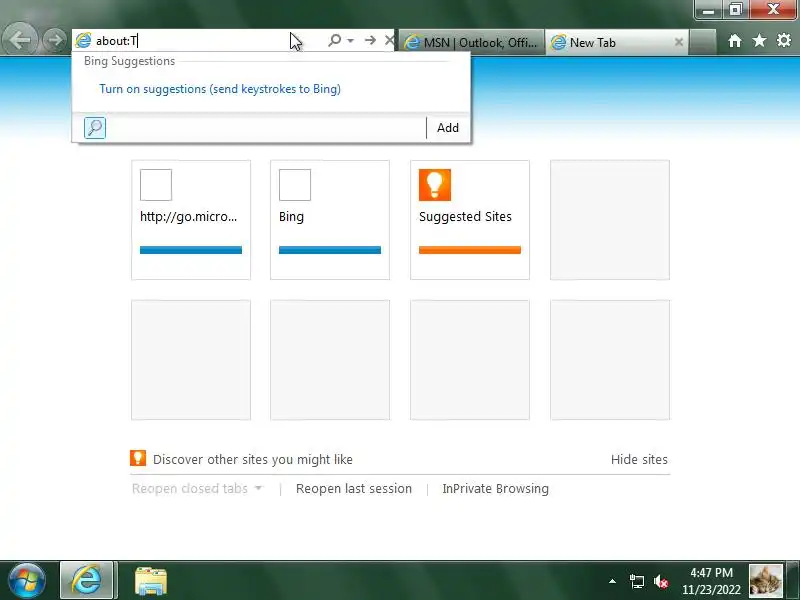Open the Tools gear icon
Screen dimensions: 800x600
coord(784,40)
